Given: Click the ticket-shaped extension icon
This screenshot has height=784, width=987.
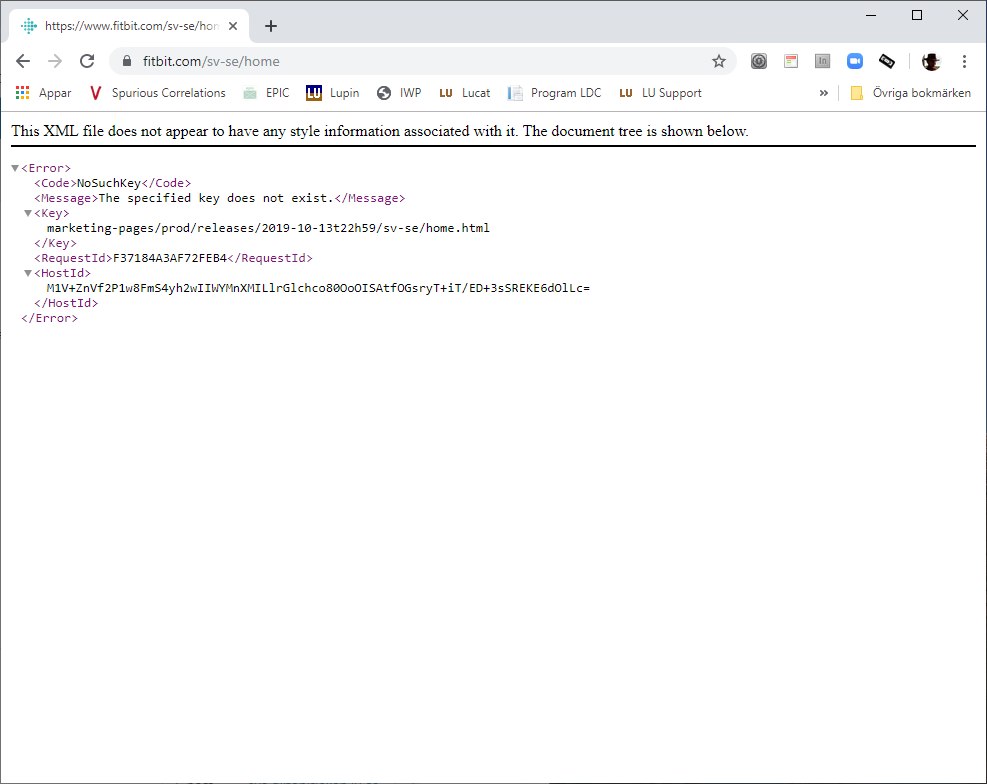Looking at the screenshot, I should tap(886, 61).
